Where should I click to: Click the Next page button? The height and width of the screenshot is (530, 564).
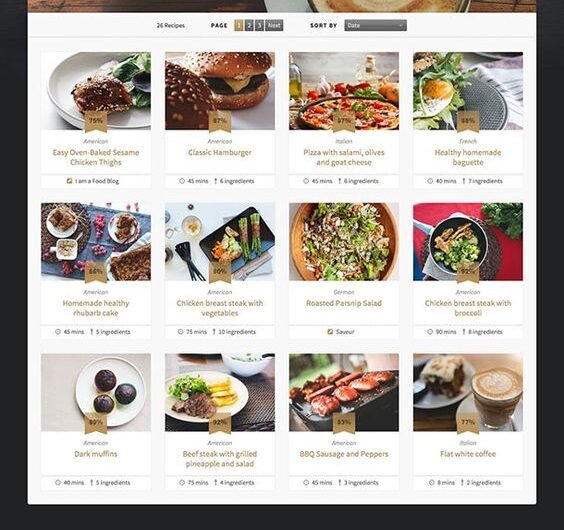[x=274, y=25]
